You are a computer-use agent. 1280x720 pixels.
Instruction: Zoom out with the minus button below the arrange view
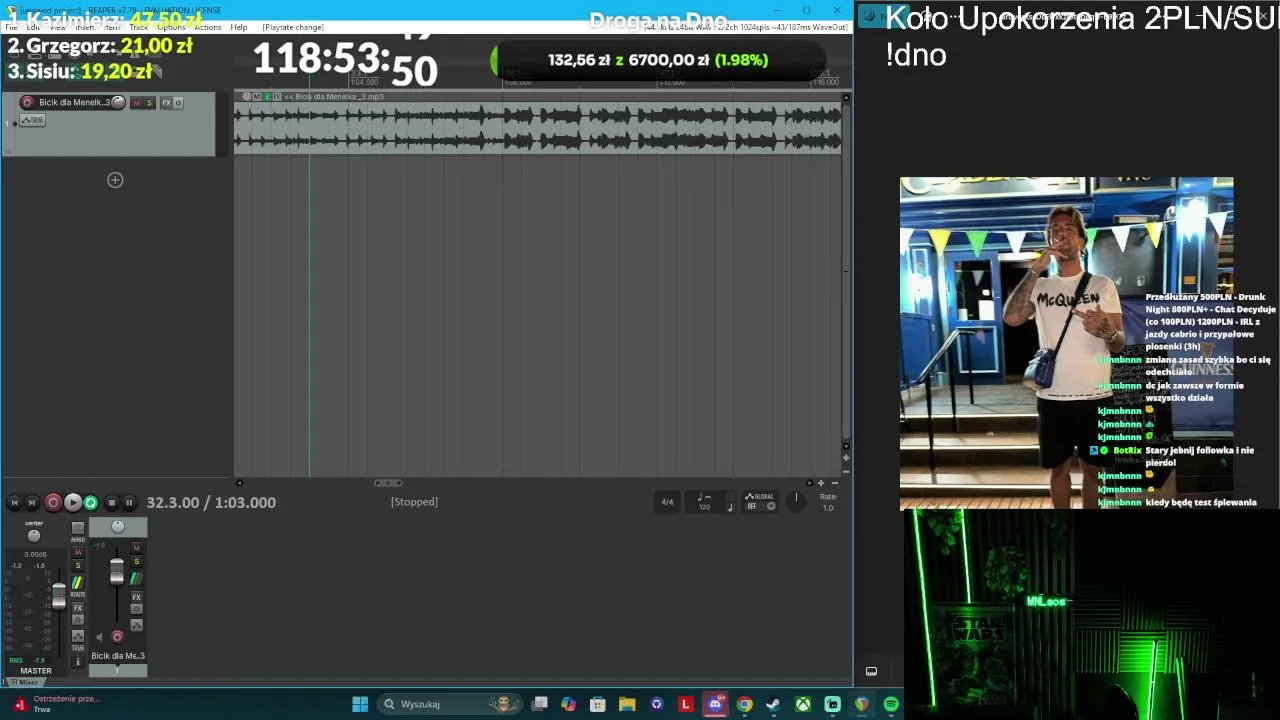coord(835,483)
